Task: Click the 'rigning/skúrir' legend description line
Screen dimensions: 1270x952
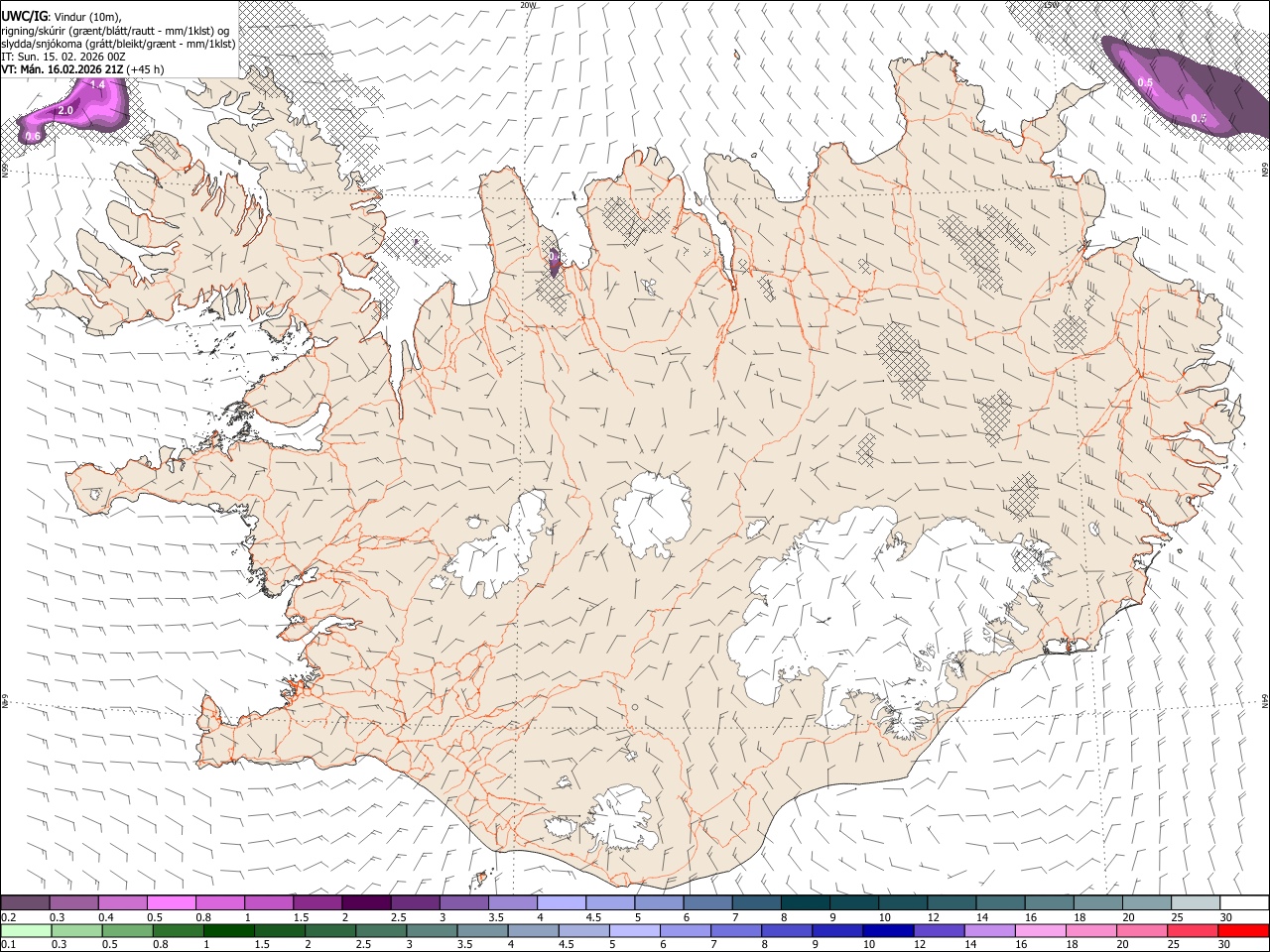Action: 114,30
